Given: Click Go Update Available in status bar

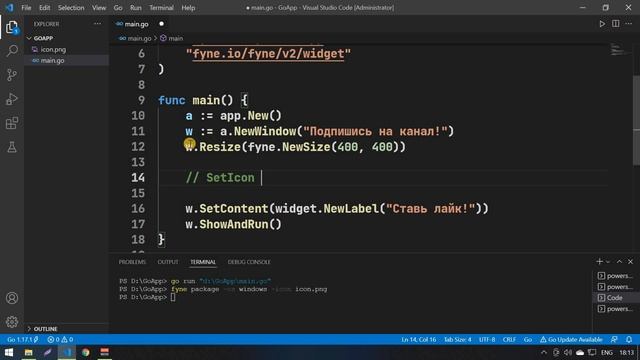Looking at the screenshot, I should [x=571, y=340].
